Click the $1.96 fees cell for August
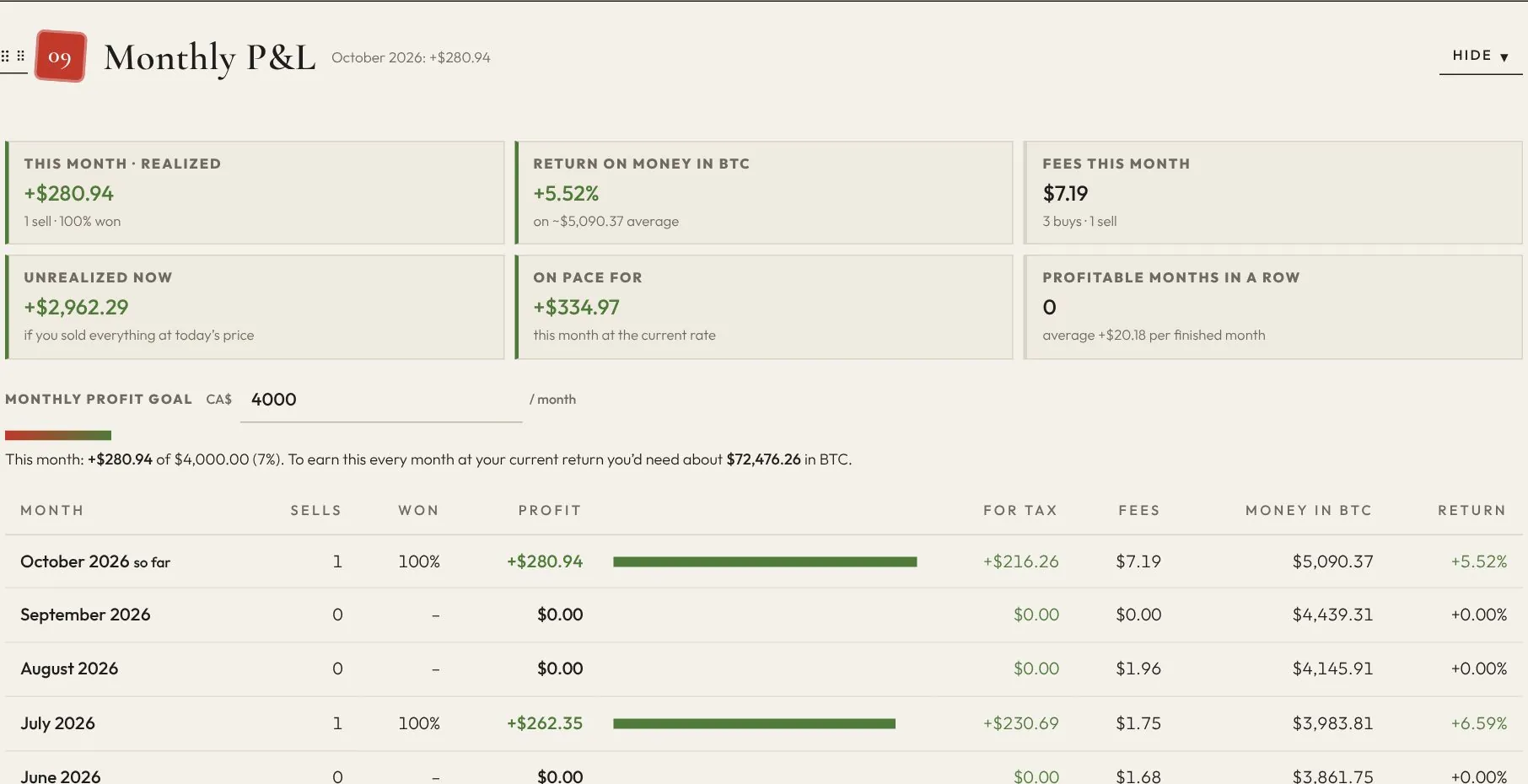 tap(1138, 669)
